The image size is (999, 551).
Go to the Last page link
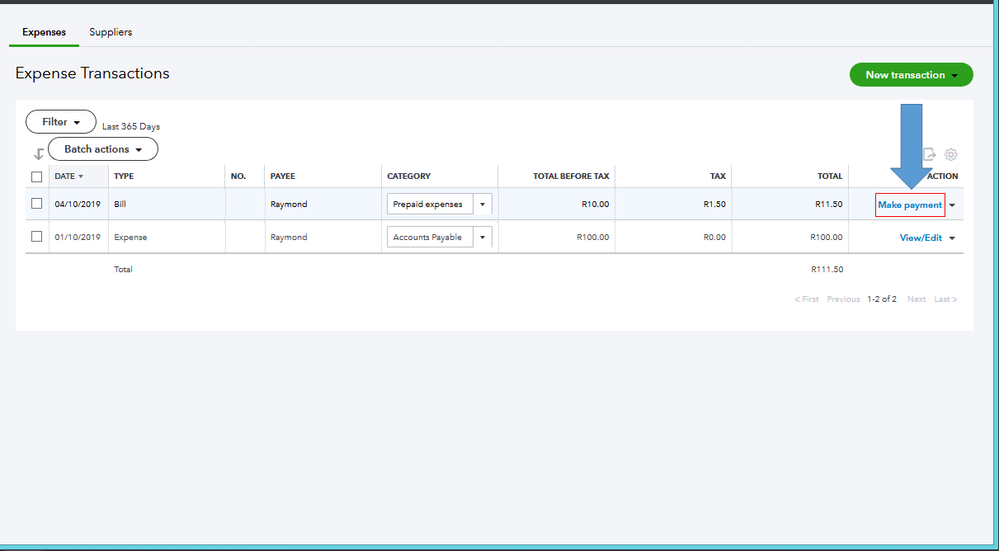tap(945, 299)
